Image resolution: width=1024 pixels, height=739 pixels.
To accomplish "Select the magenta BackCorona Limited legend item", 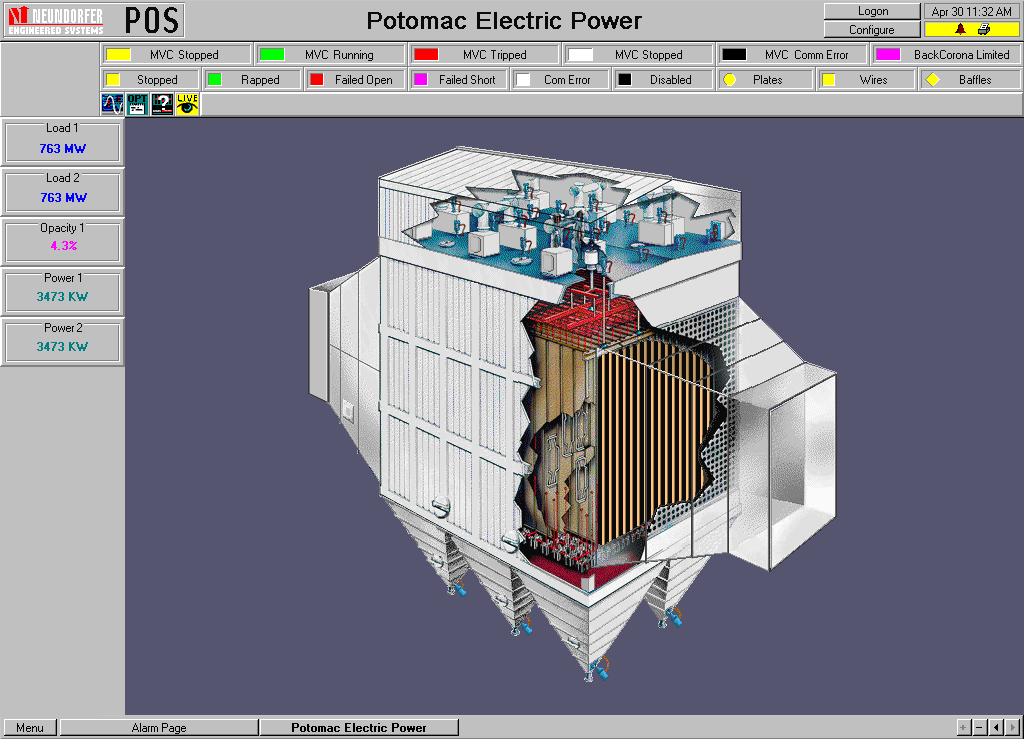I will 946,55.
